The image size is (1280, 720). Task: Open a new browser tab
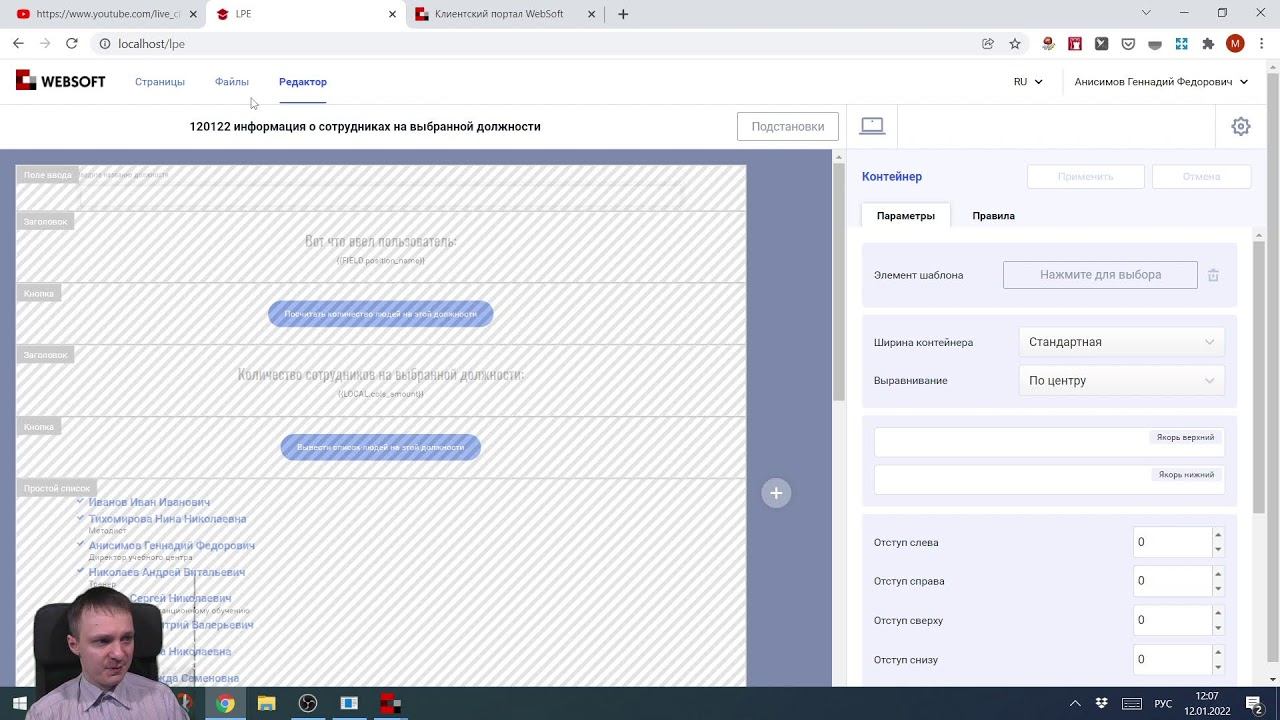(x=623, y=14)
